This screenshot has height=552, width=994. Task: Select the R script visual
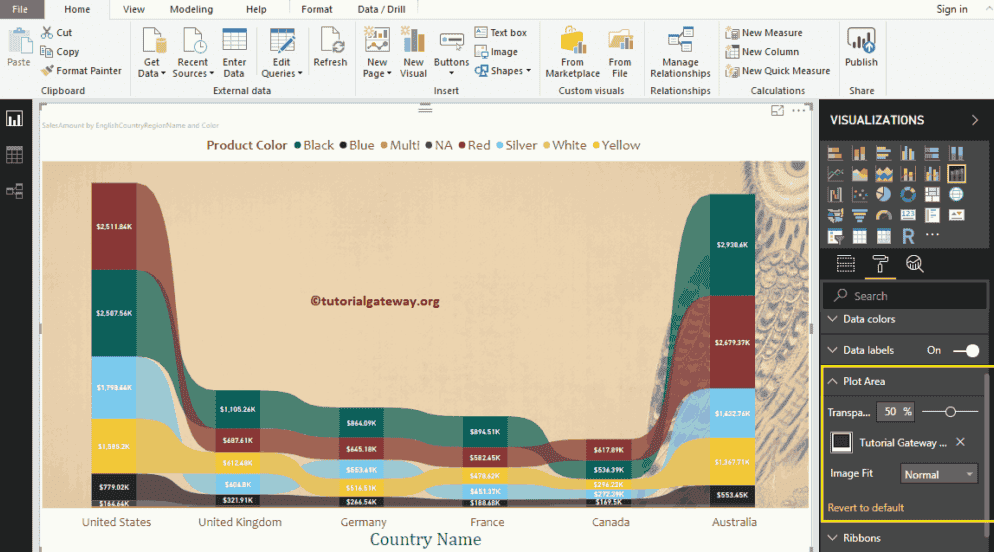908,236
